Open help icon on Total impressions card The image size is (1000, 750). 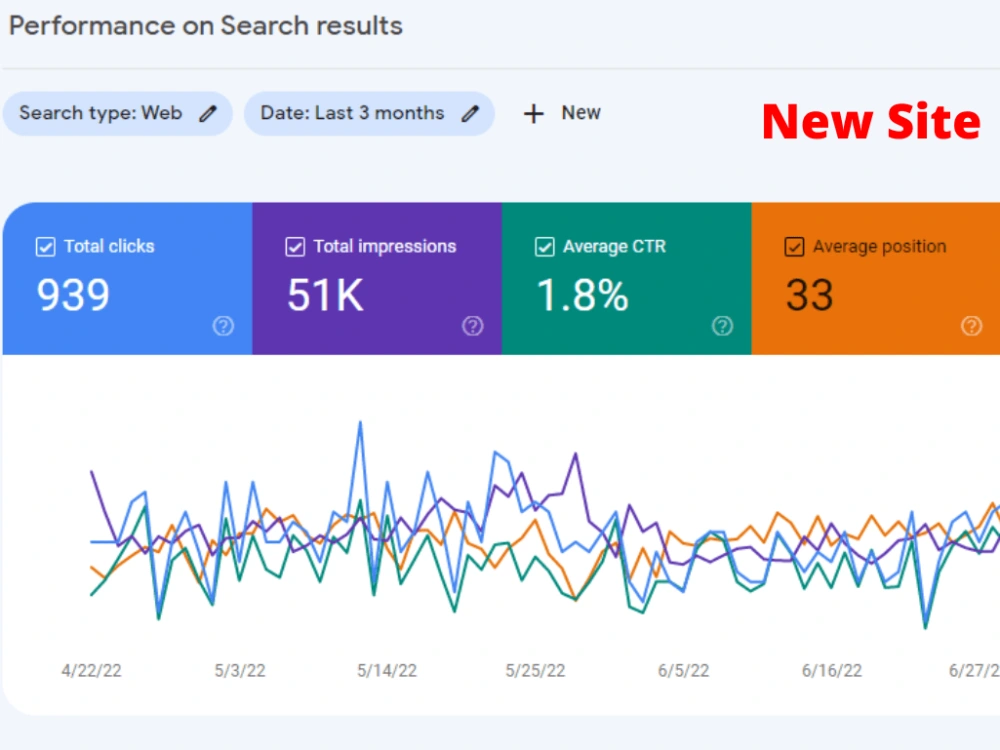pos(473,326)
